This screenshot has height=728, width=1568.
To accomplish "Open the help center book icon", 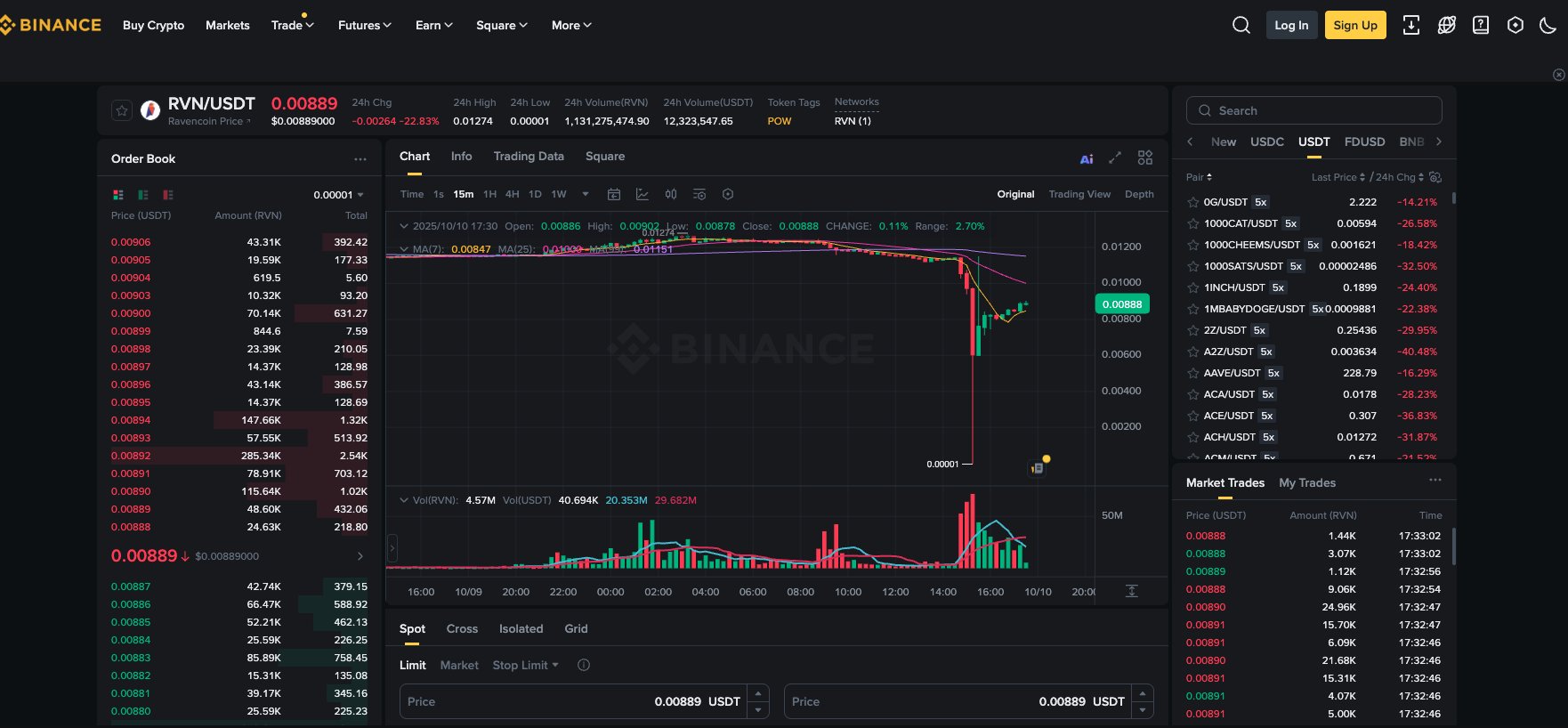I will coord(1481,26).
